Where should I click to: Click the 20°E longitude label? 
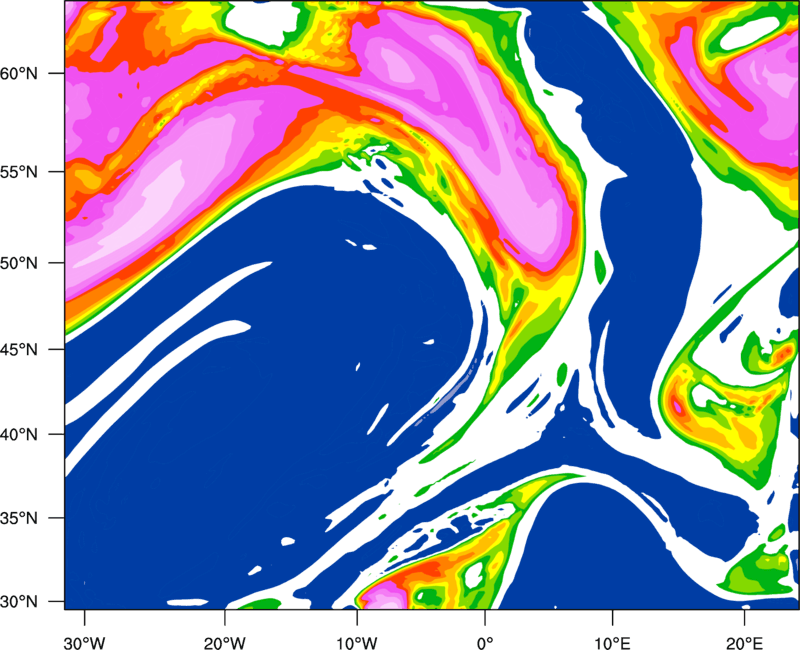tap(744, 643)
